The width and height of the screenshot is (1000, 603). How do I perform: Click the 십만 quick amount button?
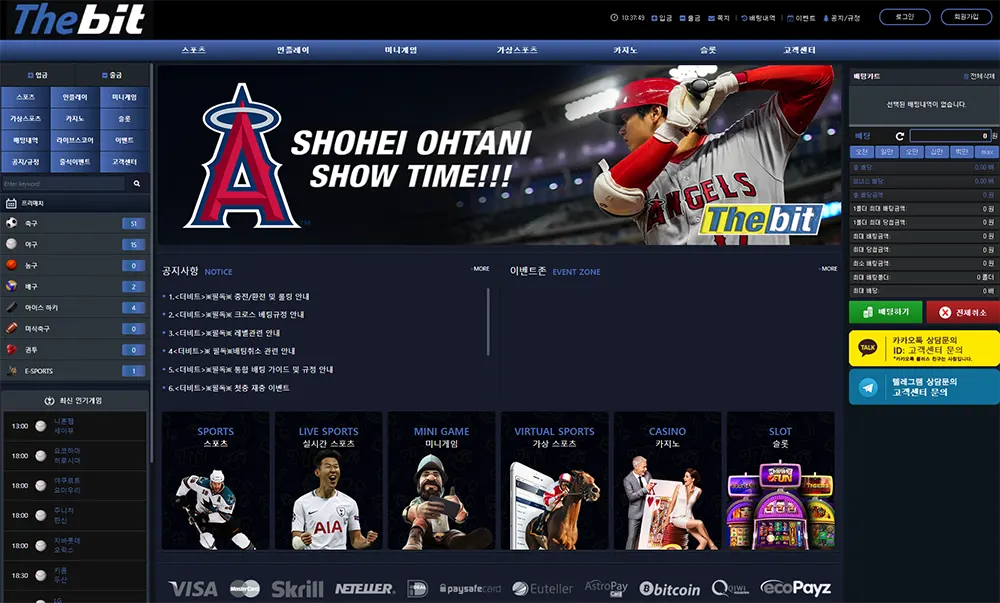click(x=937, y=152)
